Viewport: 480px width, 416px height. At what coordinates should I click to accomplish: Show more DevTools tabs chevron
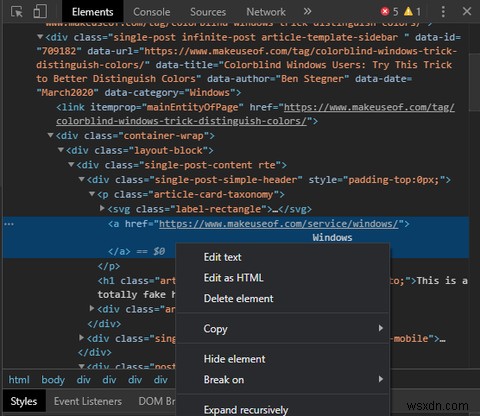click(x=307, y=12)
